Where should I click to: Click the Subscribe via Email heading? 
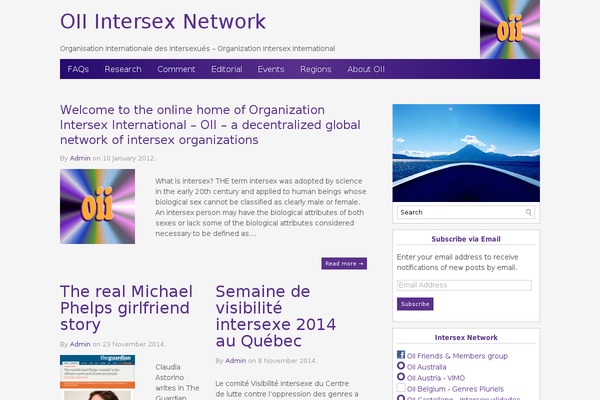[x=466, y=239]
